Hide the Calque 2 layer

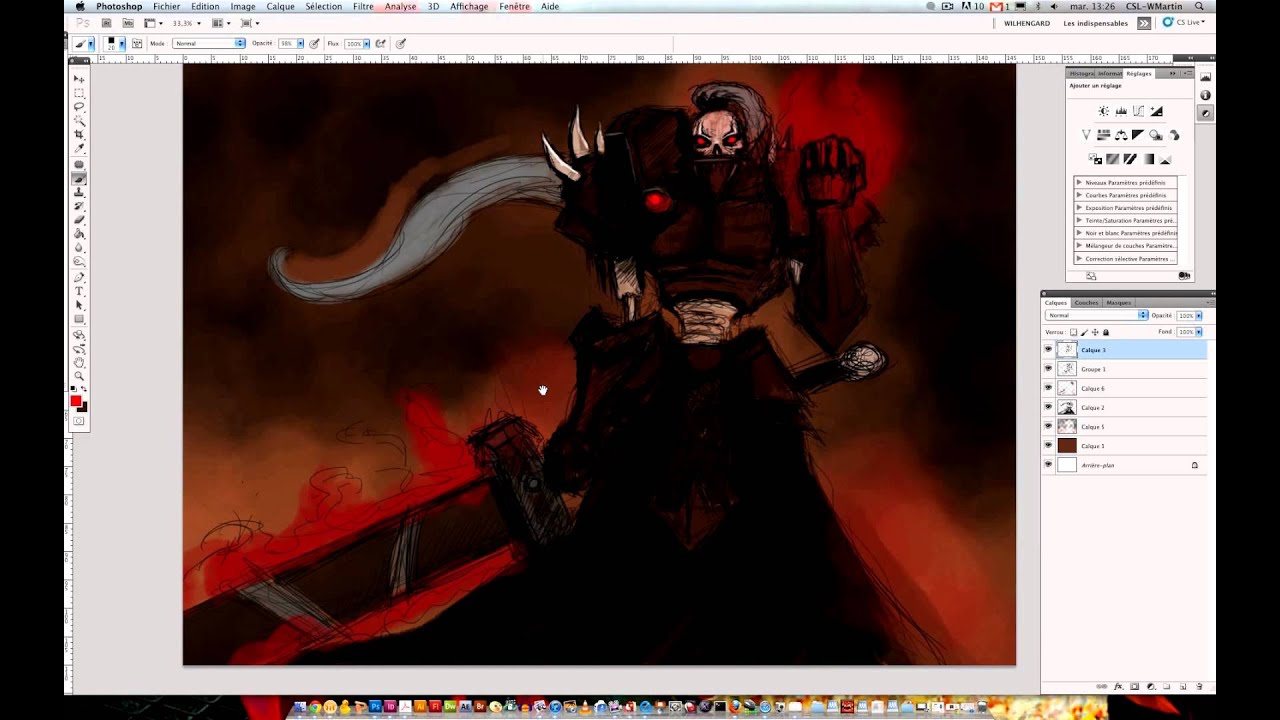click(x=1048, y=407)
